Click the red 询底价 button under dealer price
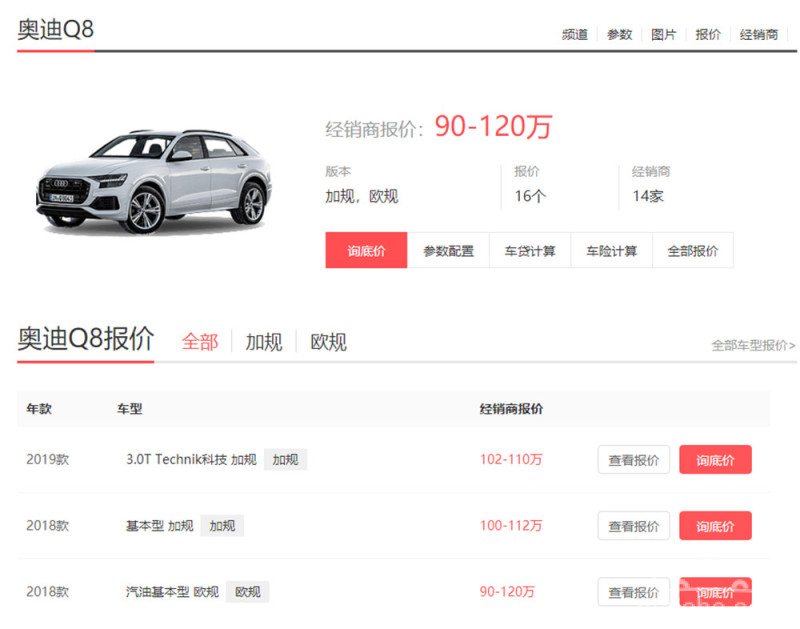The width and height of the screenshot is (800, 629). coord(366,251)
